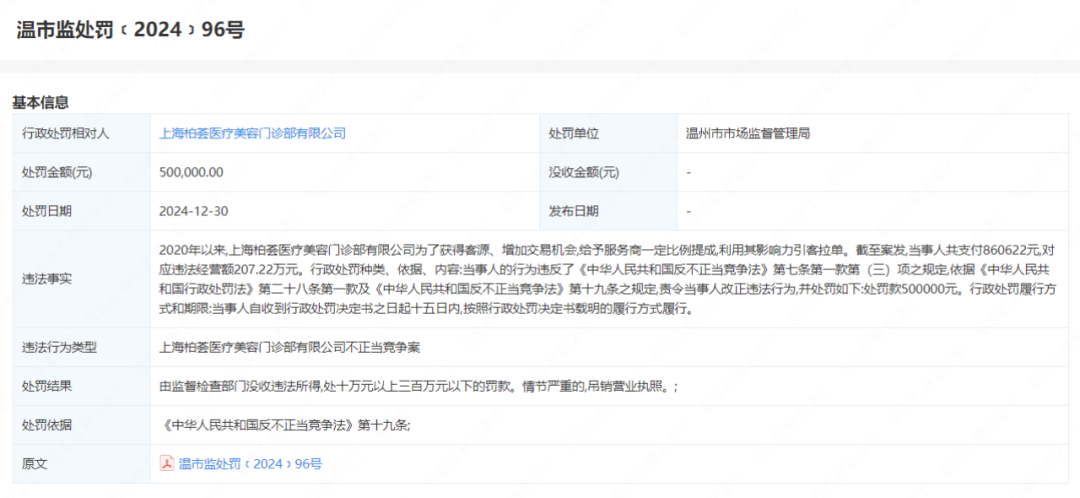The height and width of the screenshot is (498, 1080).
Task: Select the 《中华人民共和国反不正当竞争法》第十九条 basis text
Action: click(284, 425)
